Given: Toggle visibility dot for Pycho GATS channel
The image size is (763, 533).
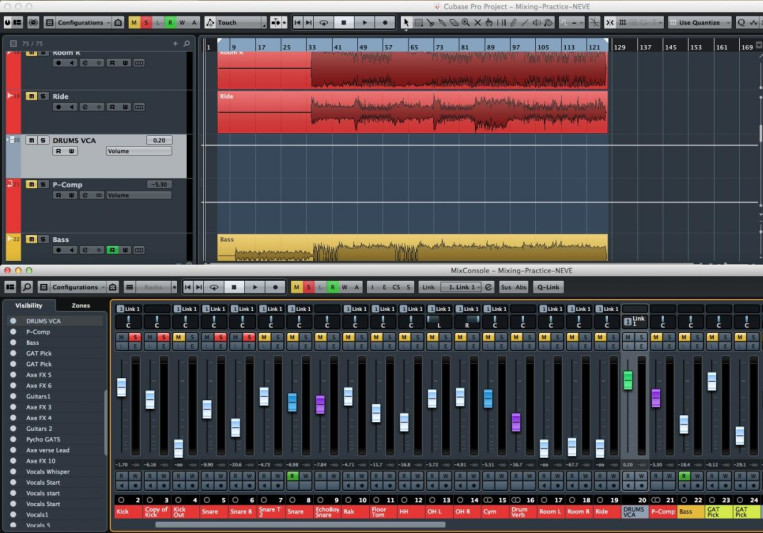Looking at the screenshot, I should pyautogui.click(x=13, y=440).
